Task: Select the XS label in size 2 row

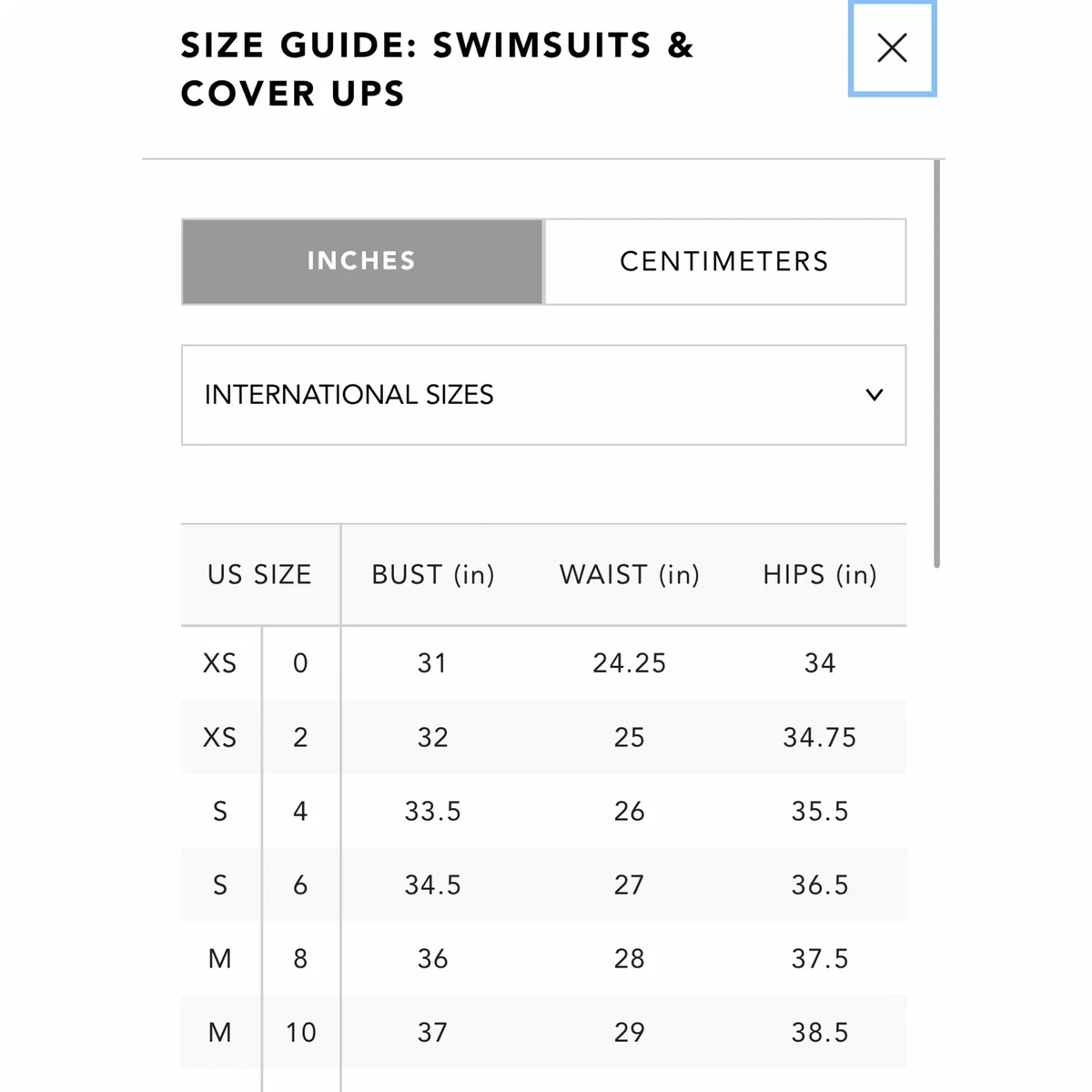Action: 219,737
